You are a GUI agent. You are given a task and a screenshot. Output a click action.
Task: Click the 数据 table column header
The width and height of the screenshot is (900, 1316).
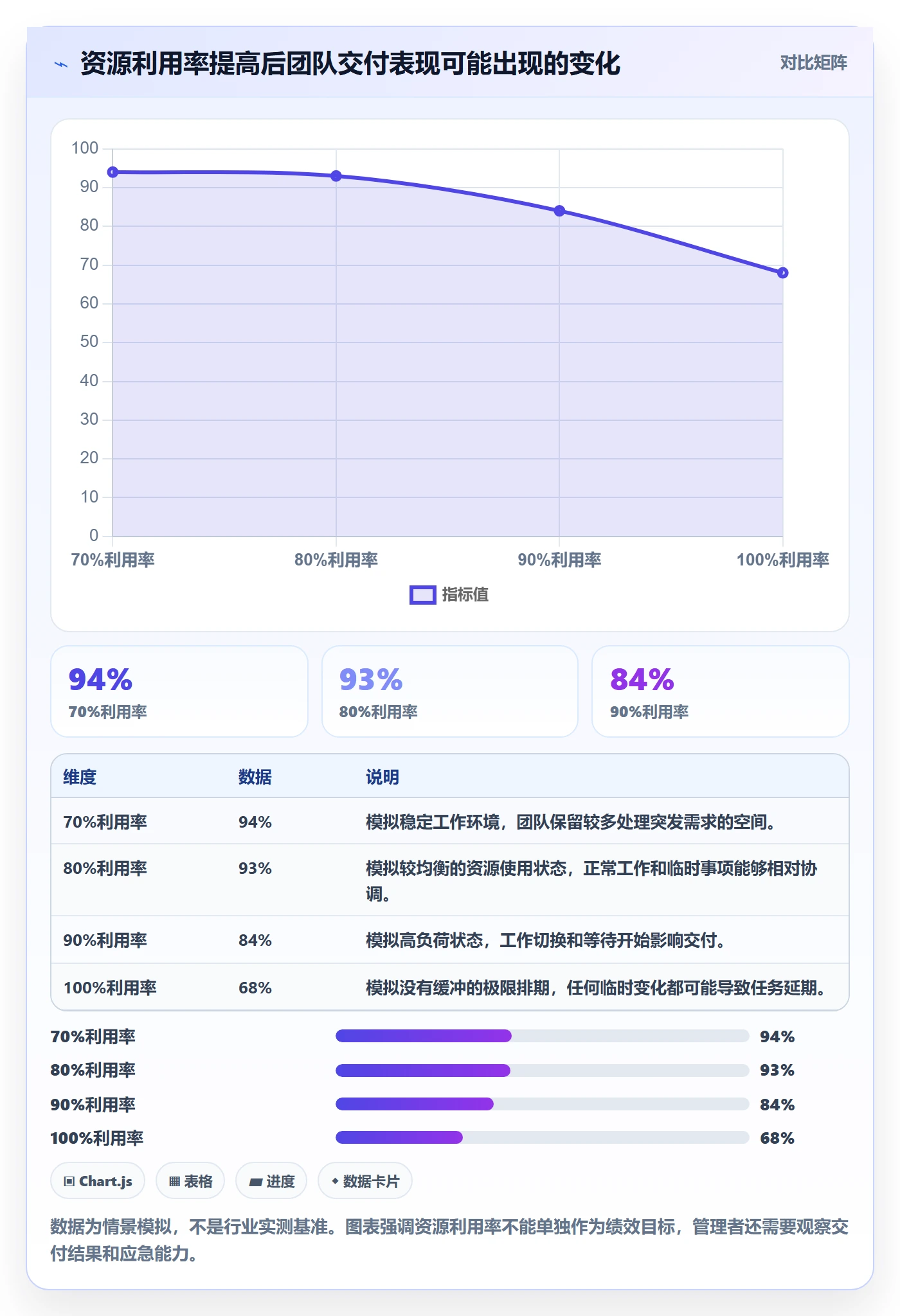tap(255, 777)
